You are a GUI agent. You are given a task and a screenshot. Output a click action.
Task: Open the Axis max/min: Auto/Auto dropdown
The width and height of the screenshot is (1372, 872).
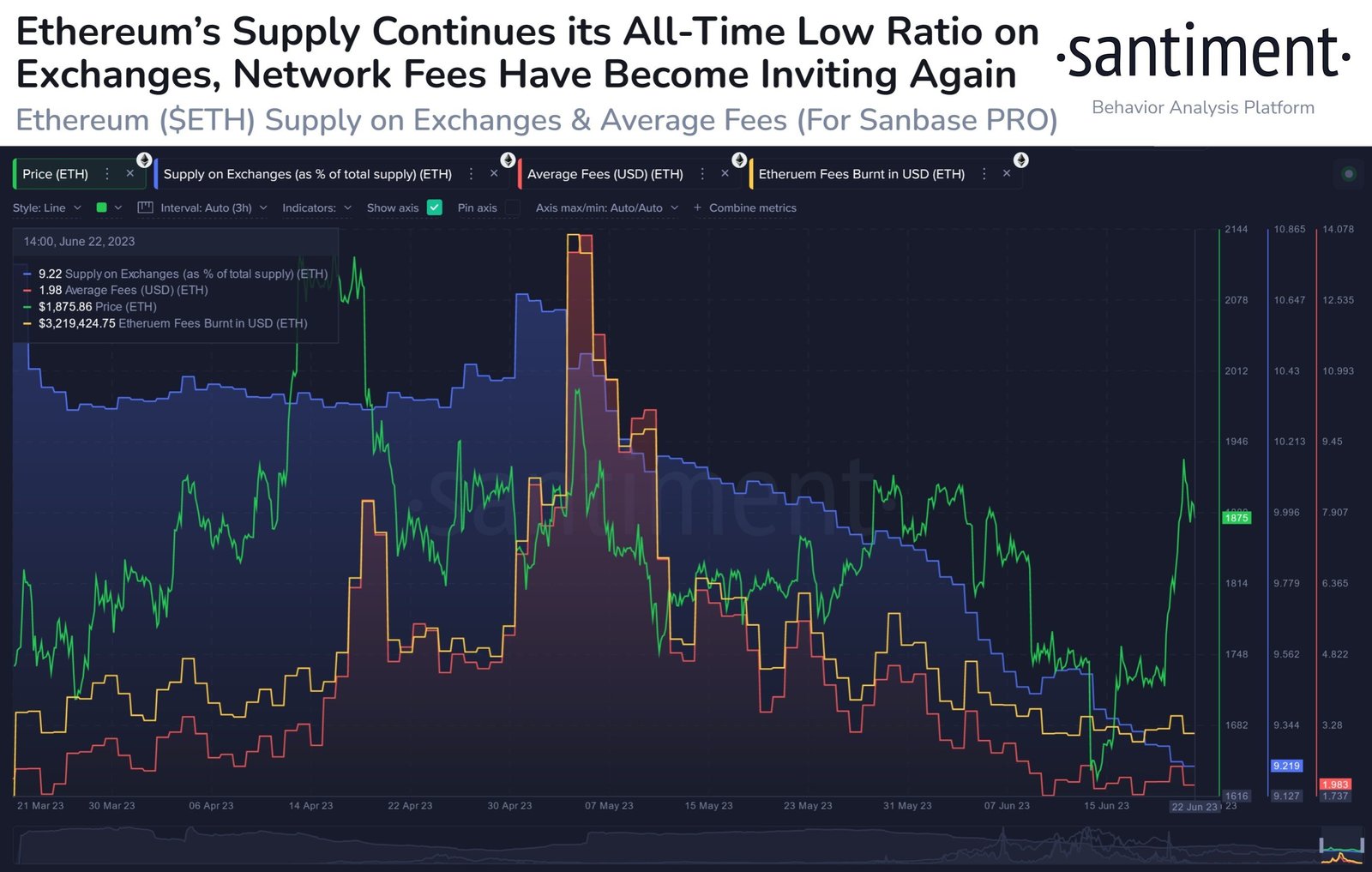(x=603, y=207)
